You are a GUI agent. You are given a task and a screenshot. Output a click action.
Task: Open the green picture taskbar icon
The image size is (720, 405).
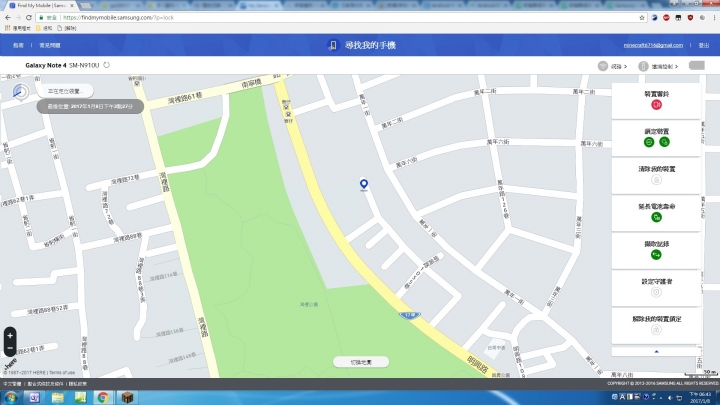point(80,397)
